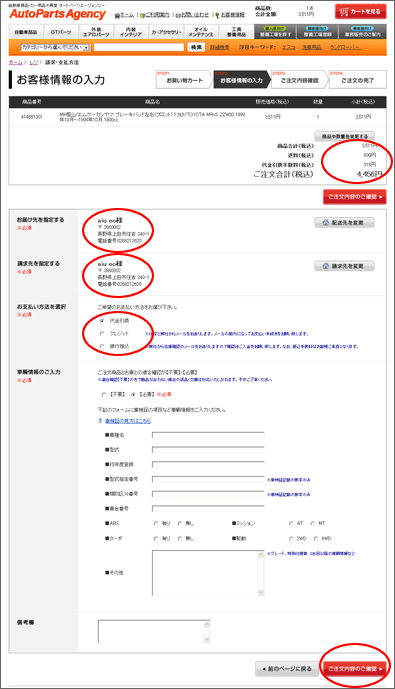Open the cart with カートを見る button
Screen dimensions: 395x689
[360, 12]
